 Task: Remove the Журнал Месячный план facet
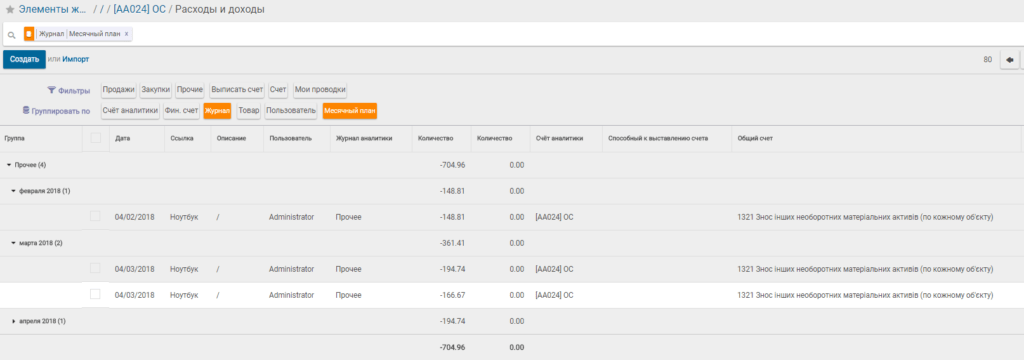pos(127,34)
